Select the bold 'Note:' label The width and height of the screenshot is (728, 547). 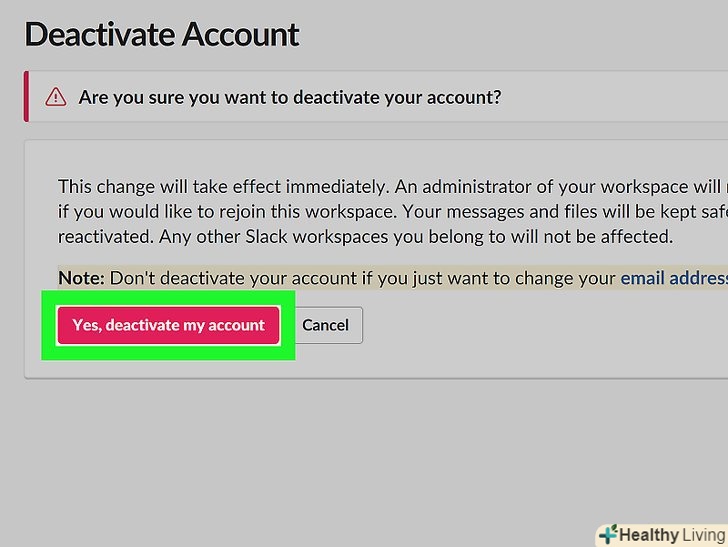81,278
